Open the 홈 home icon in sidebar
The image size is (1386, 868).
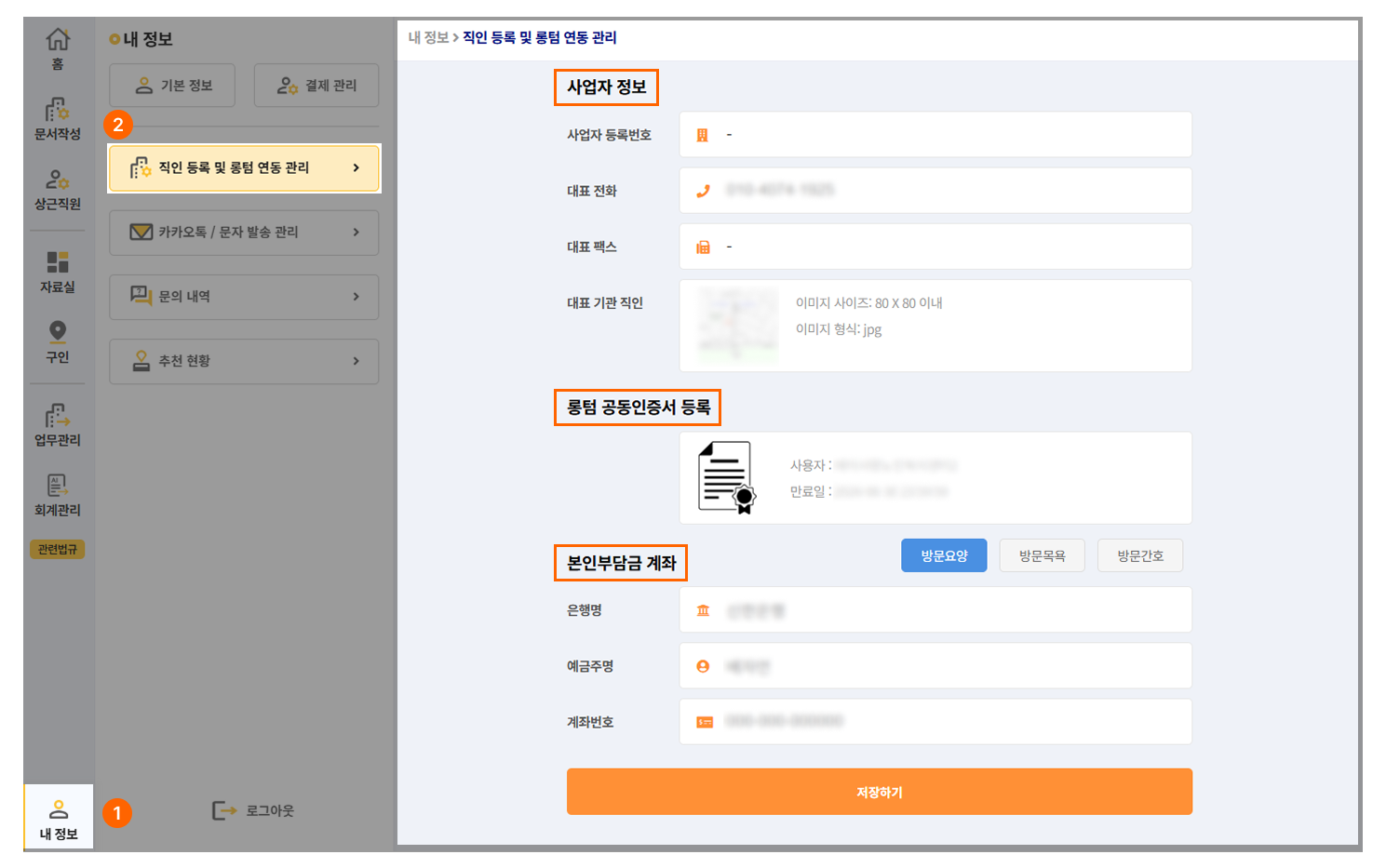point(58,40)
